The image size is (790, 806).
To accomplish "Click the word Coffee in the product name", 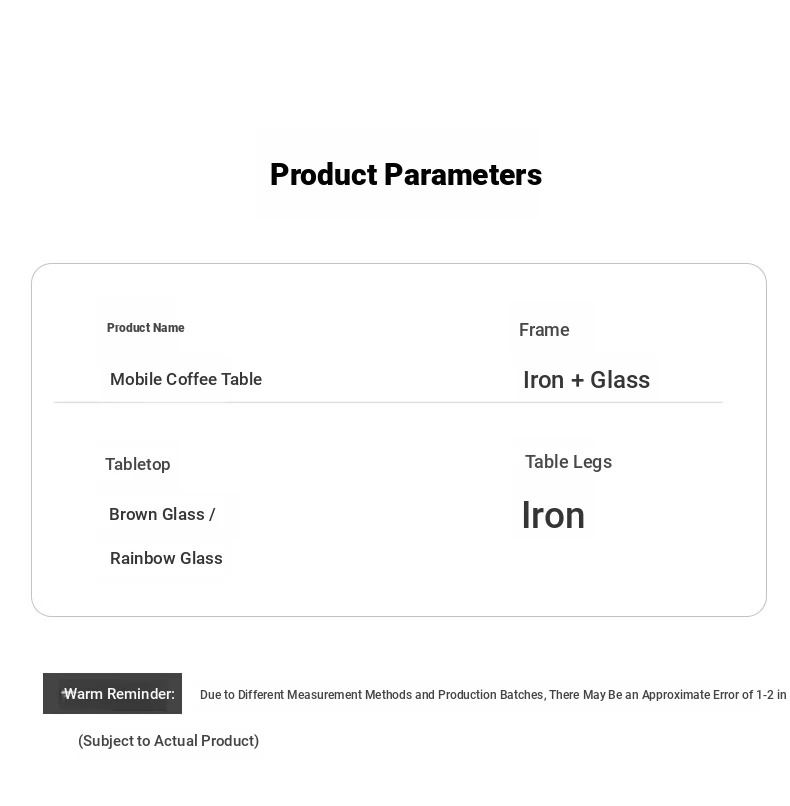I will [191, 379].
